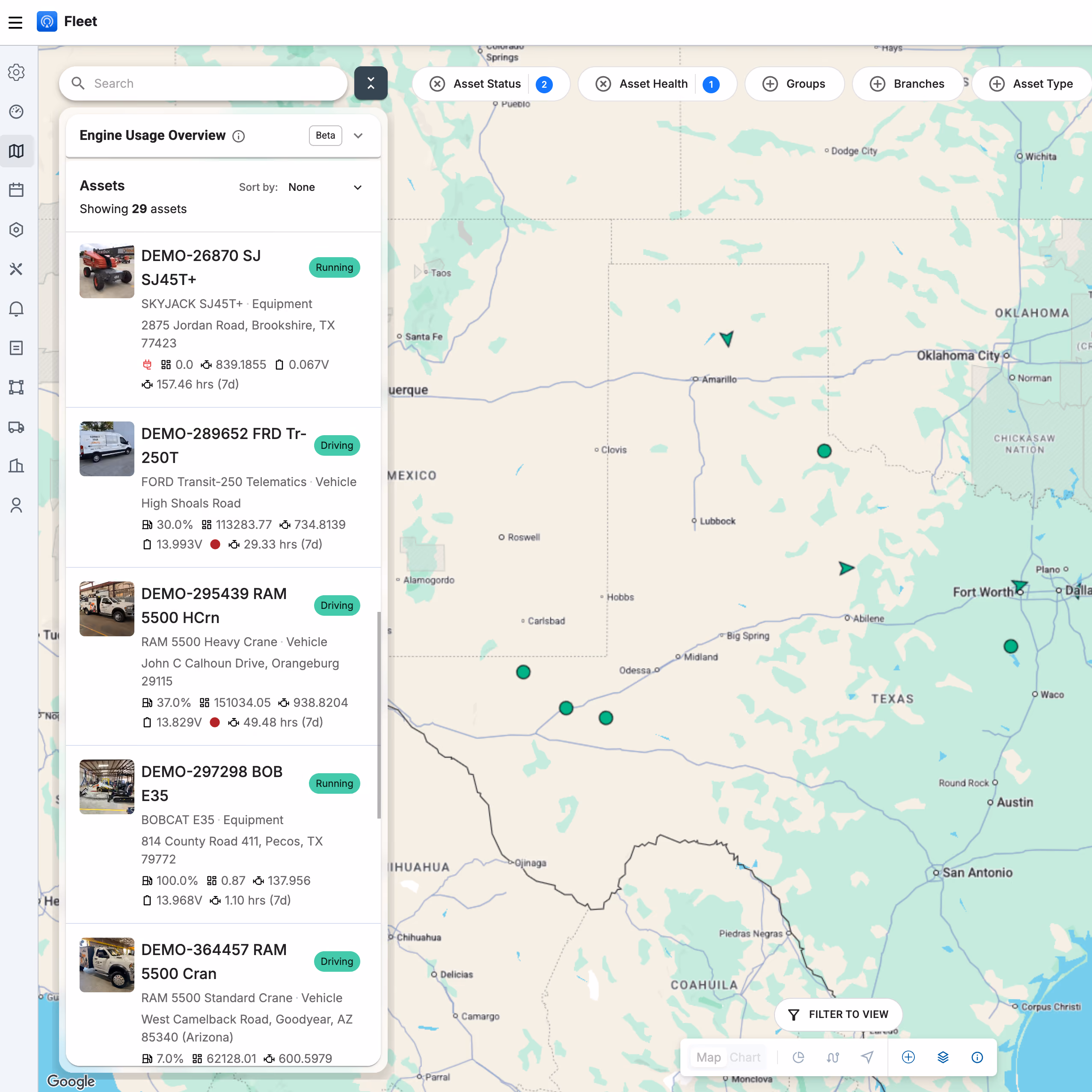Click the Search input field
Screen dimensions: 1092x1092
click(x=204, y=83)
